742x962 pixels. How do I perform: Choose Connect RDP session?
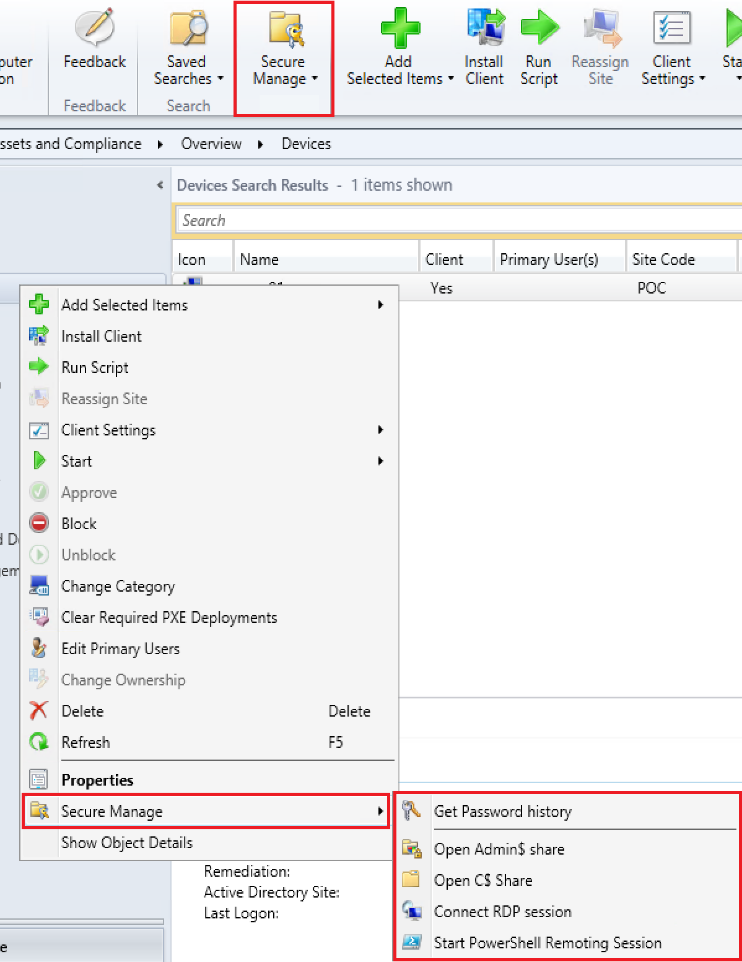click(x=502, y=912)
